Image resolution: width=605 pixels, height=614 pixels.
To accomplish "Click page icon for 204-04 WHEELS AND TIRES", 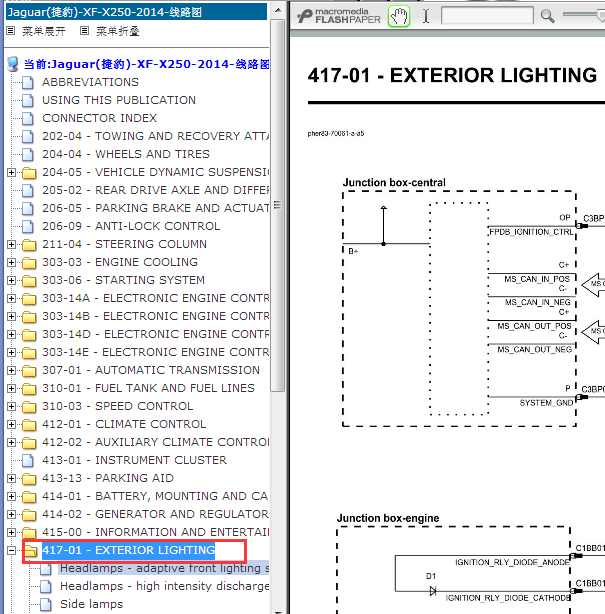I will pos(28,155).
